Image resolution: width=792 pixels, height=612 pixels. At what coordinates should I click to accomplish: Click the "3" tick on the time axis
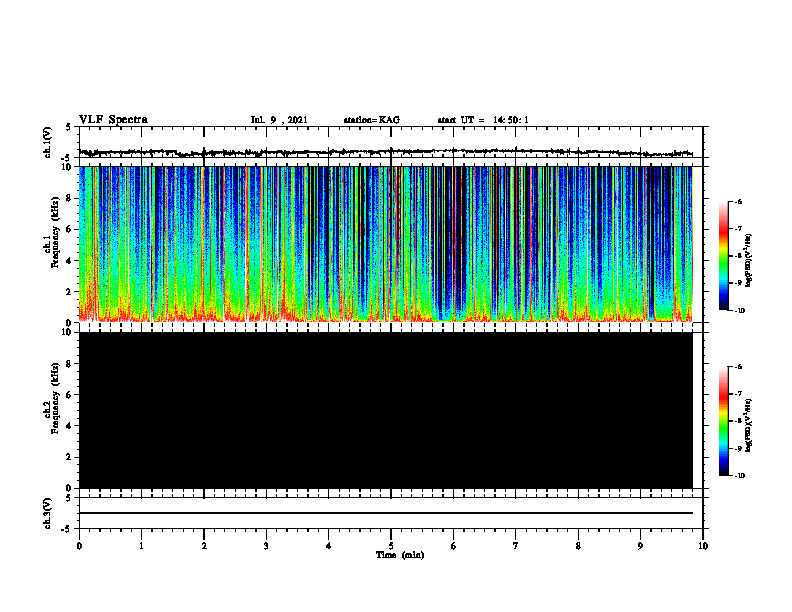coord(266,546)
